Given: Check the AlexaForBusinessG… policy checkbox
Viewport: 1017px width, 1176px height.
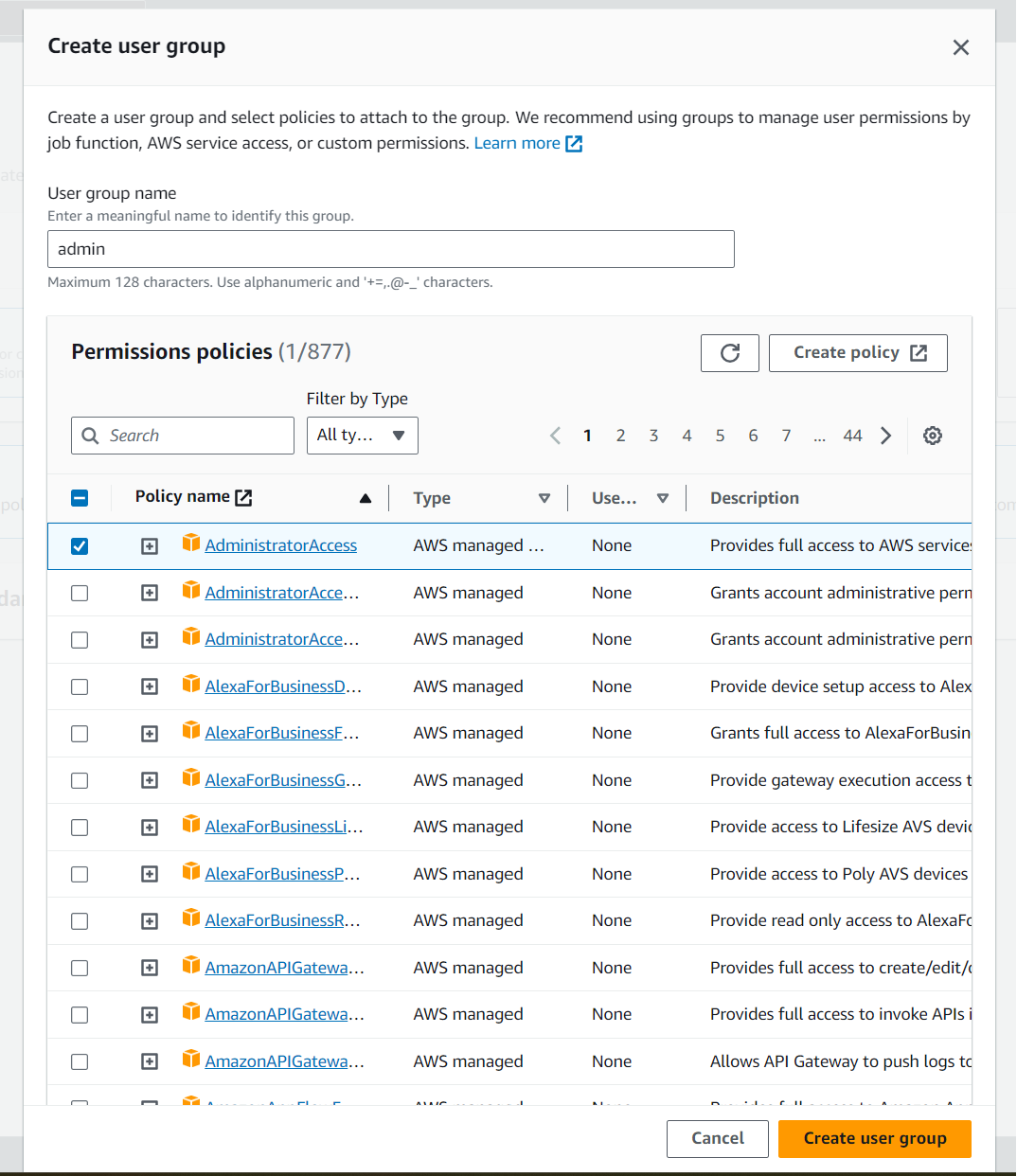Looking at the screenshot, I should coord(80,780).
